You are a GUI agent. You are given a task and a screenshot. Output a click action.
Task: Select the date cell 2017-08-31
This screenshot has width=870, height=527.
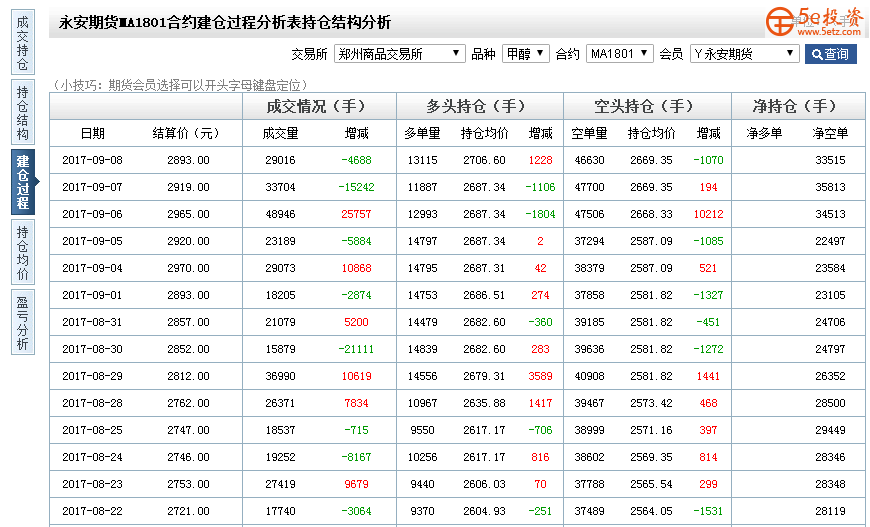(92, 322)
